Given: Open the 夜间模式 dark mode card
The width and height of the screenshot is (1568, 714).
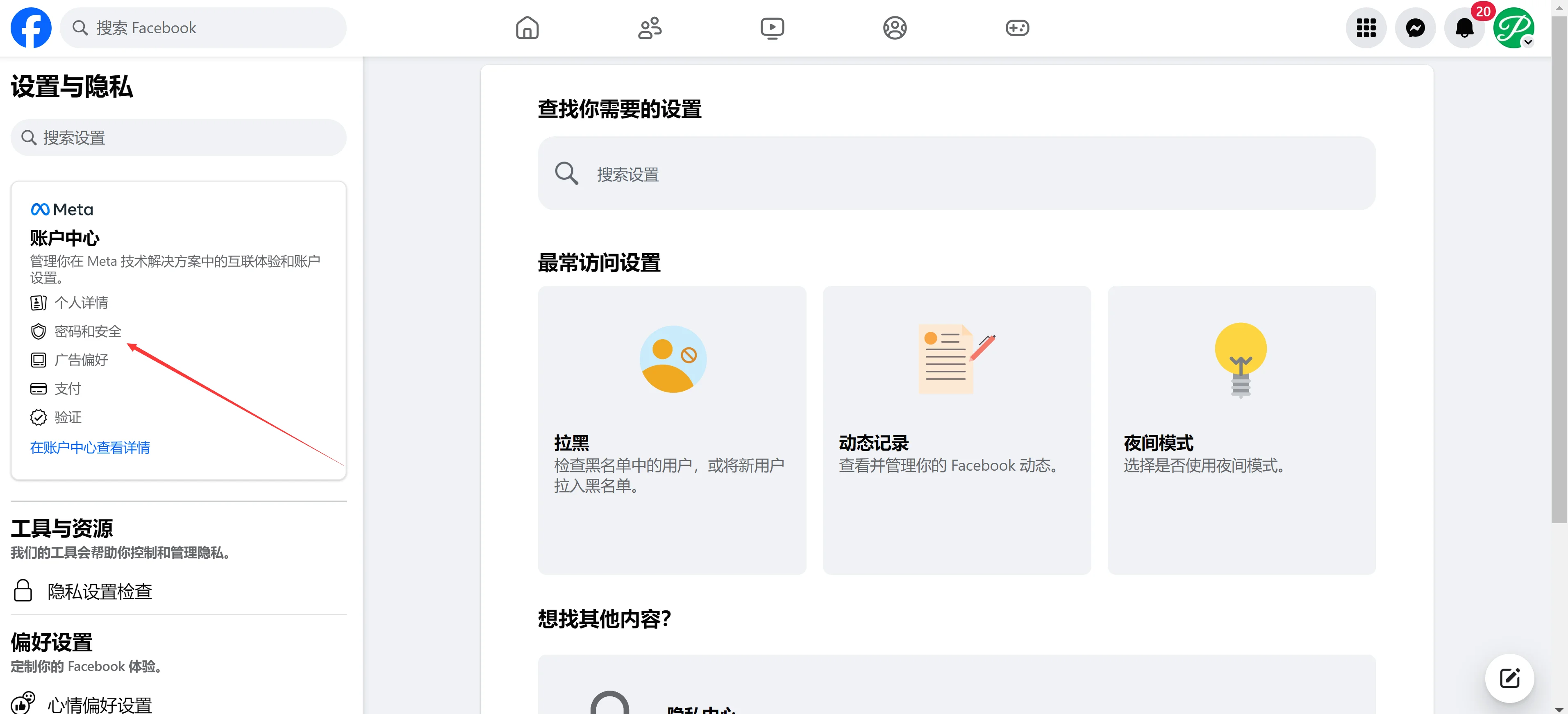Looking at the screenshot, I should pyautogui.click(x=1241, y=430).
